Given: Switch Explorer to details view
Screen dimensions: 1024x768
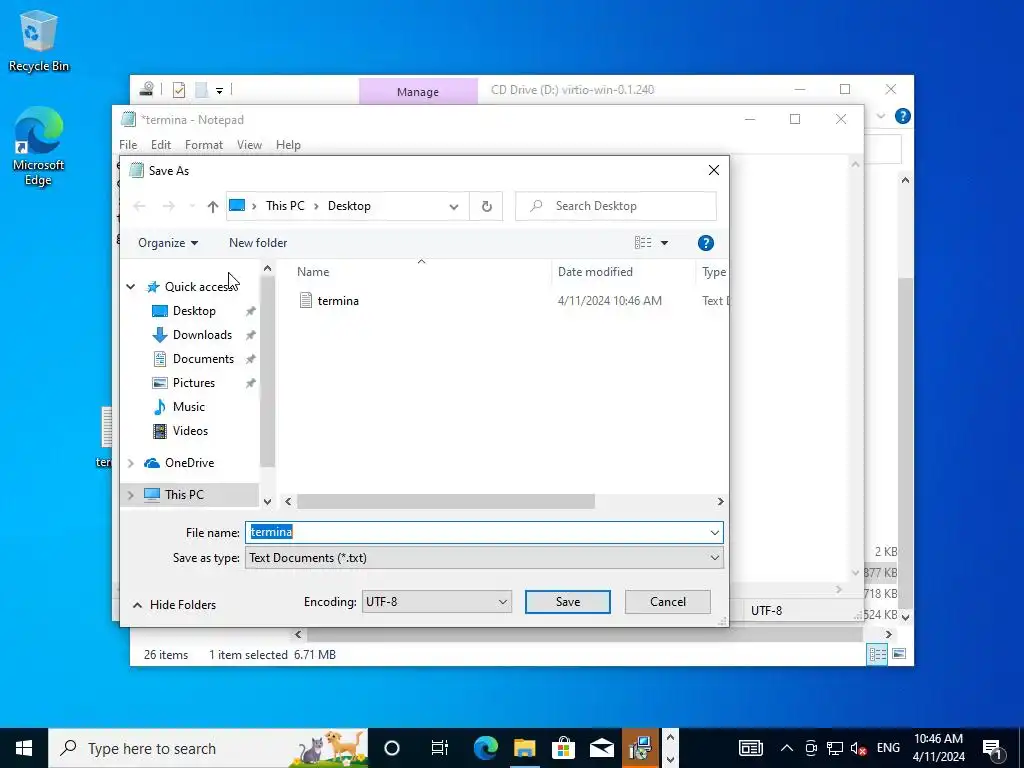Looking at the screenshot, I should coord(877,654).
